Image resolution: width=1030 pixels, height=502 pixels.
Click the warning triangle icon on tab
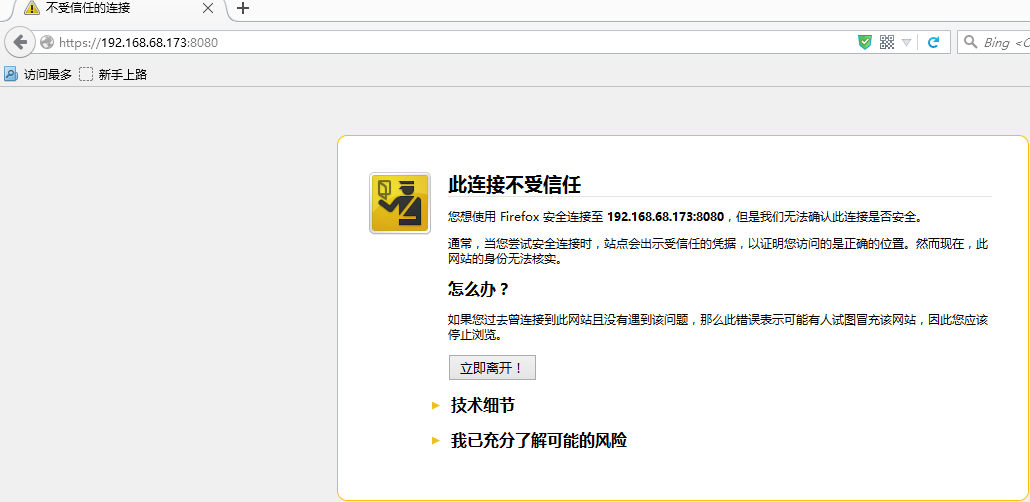coord(32,9)
